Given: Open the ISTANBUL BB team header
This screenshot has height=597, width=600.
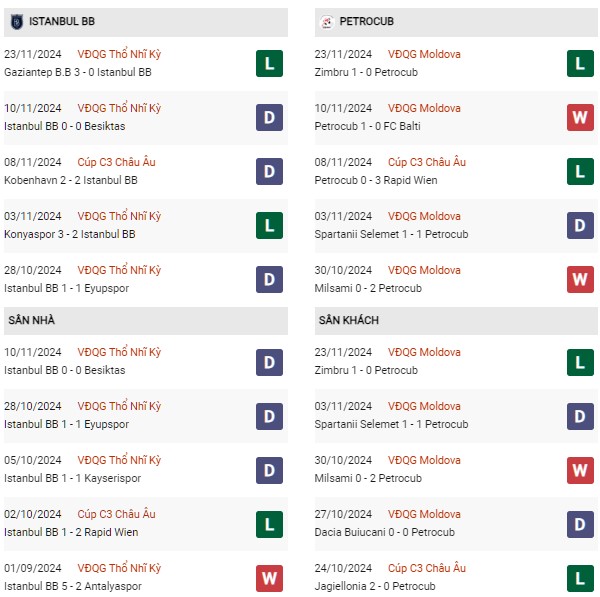Looking at the screenshot, I should (x=146, y=22).
